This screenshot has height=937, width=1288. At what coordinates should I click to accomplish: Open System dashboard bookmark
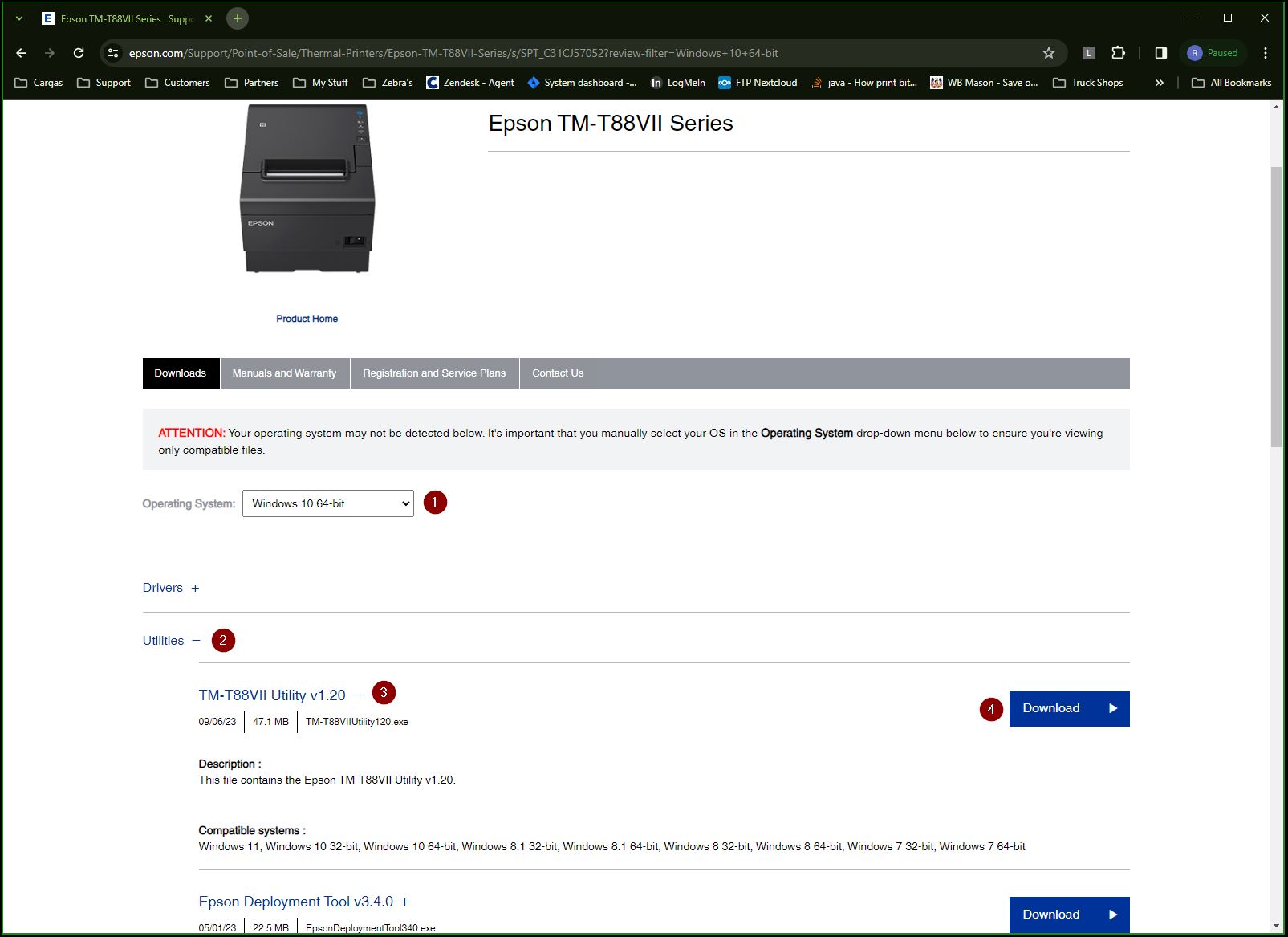582,83
